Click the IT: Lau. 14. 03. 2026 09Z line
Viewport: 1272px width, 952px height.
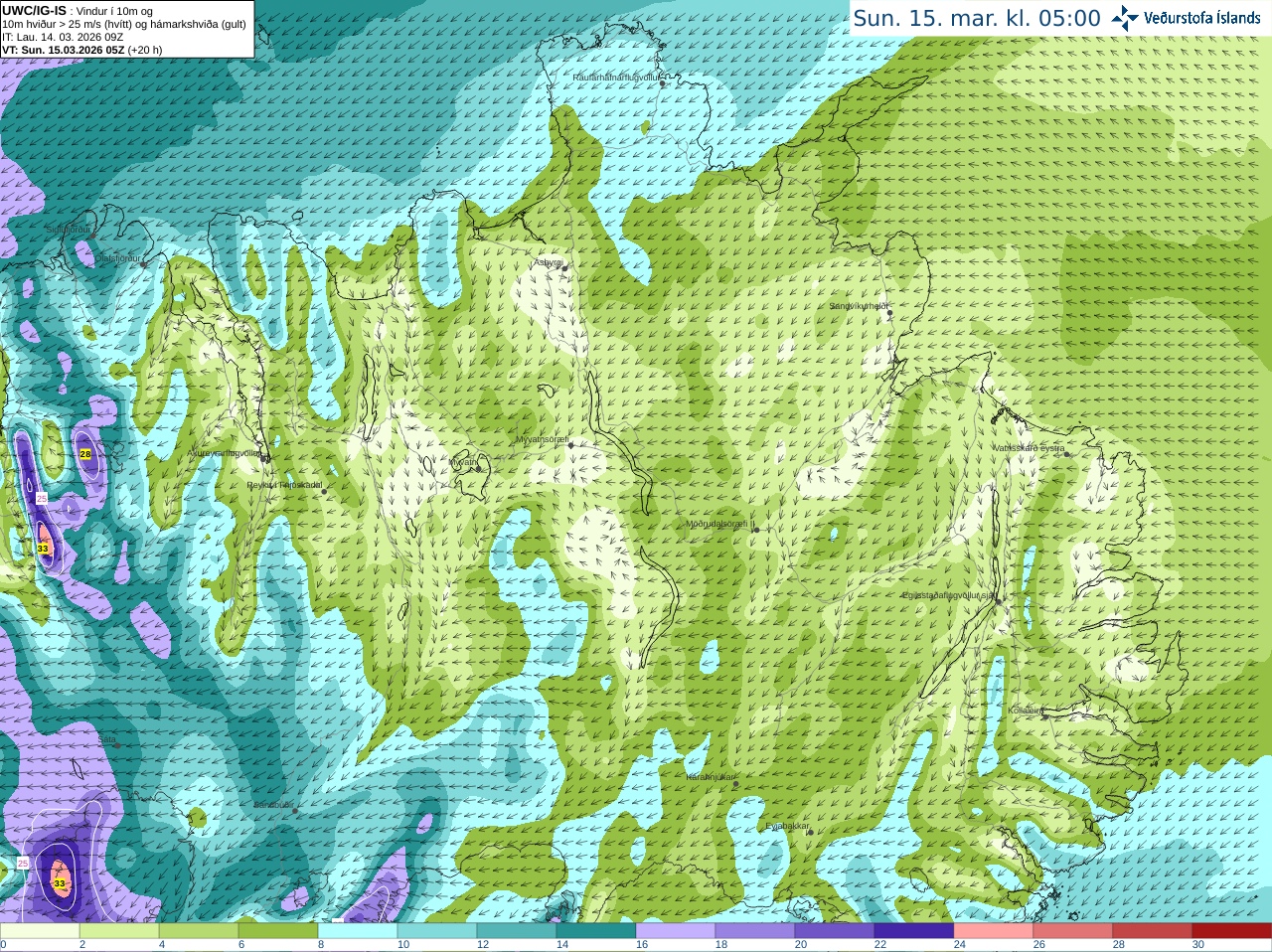pos(63,37)
